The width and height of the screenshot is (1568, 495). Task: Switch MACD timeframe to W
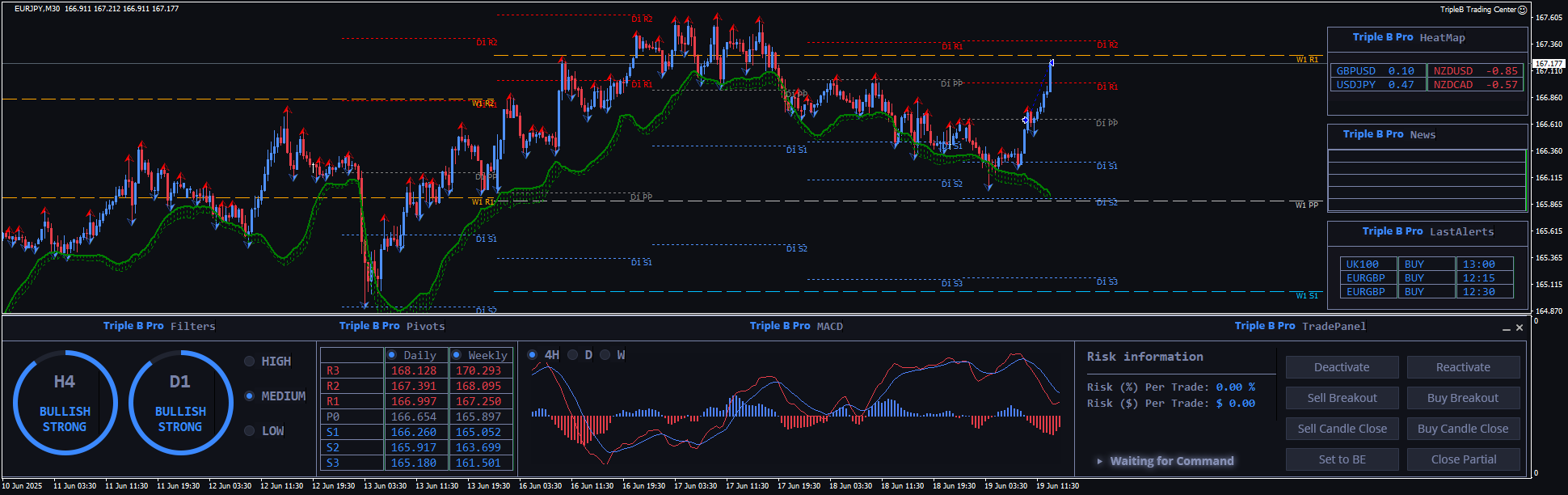pyautogui.click(x=605, y=355)
